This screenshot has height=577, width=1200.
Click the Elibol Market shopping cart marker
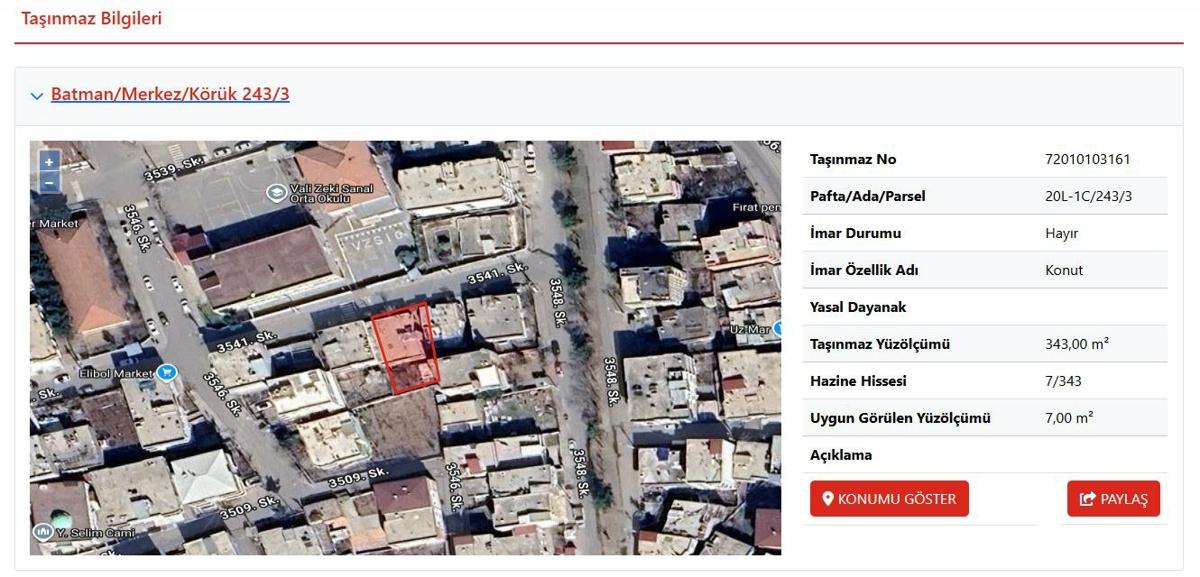167,373
